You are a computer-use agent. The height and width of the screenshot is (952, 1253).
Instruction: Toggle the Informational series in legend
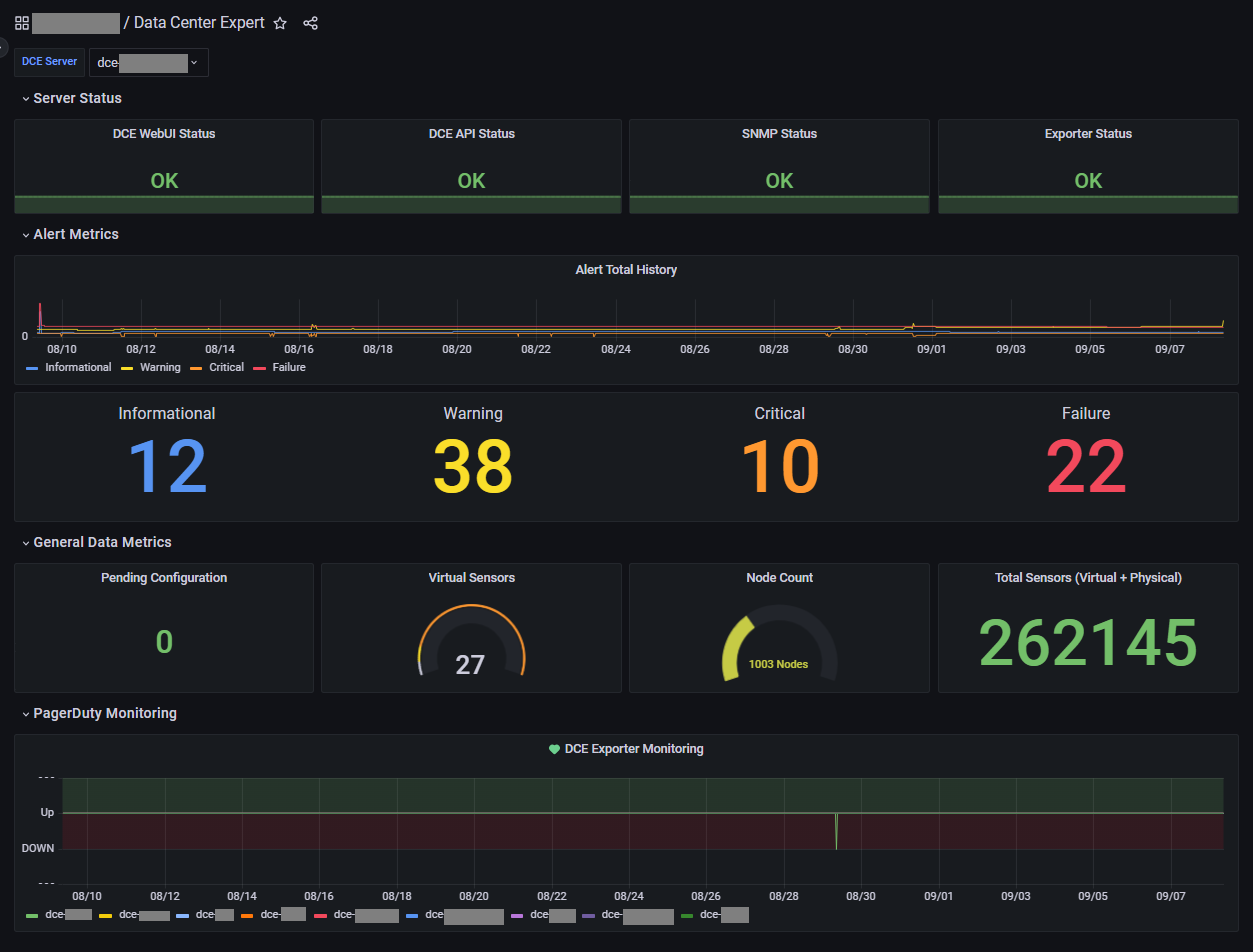pos(77,368)
